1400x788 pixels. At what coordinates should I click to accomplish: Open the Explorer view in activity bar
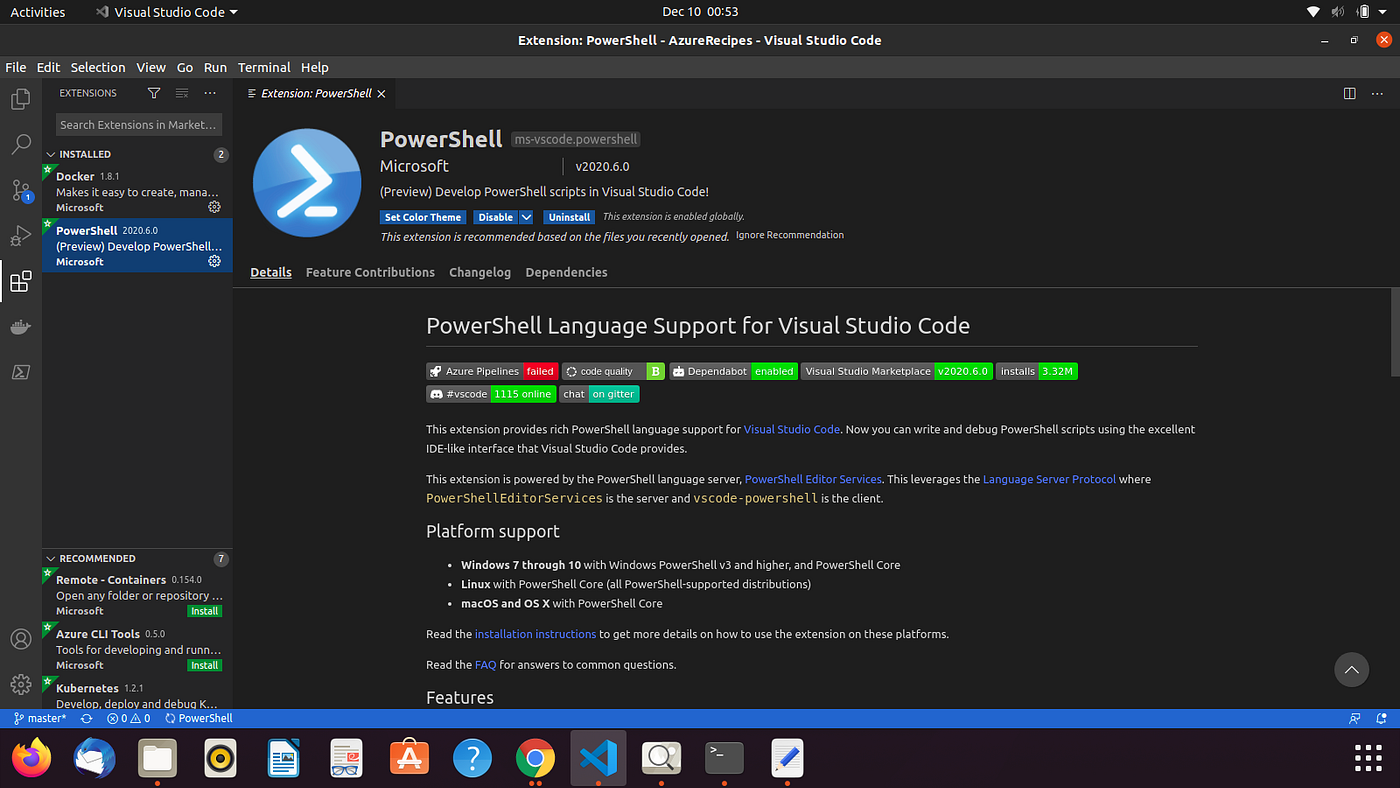(20, 99)
